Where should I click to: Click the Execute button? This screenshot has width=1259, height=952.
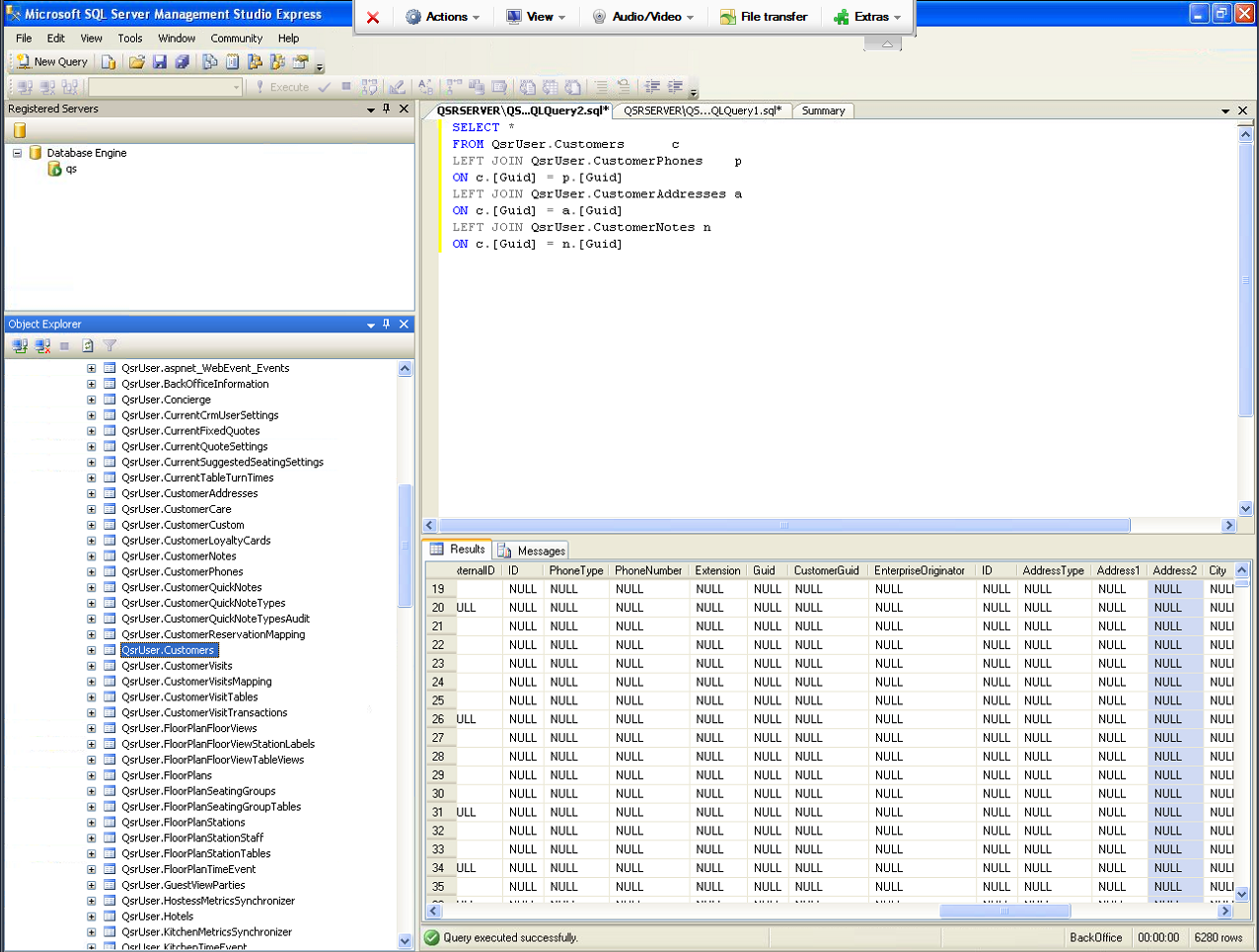[281, 87]
